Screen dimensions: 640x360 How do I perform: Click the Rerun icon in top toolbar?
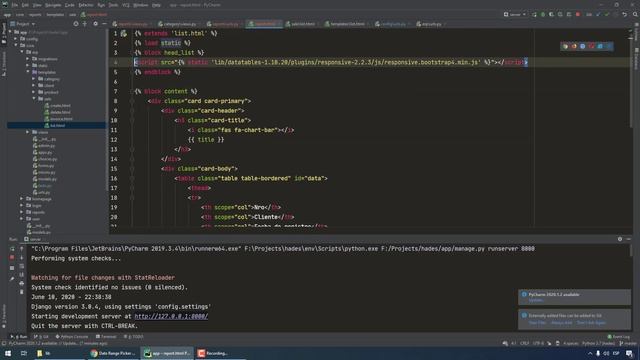tap(534, 14)
